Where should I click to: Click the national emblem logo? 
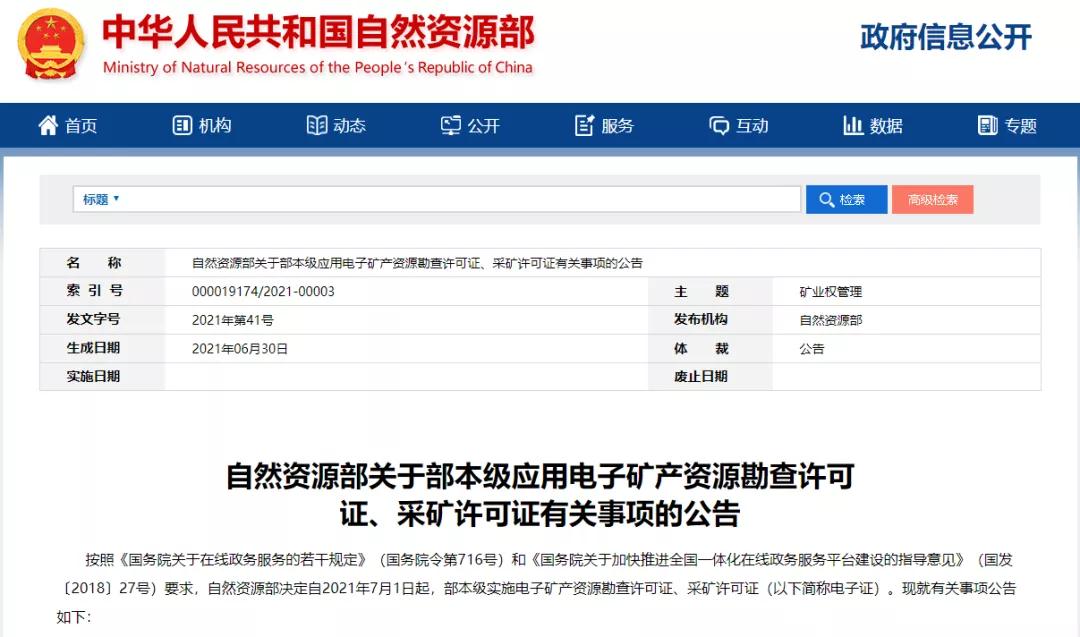[x=52, y=43]
